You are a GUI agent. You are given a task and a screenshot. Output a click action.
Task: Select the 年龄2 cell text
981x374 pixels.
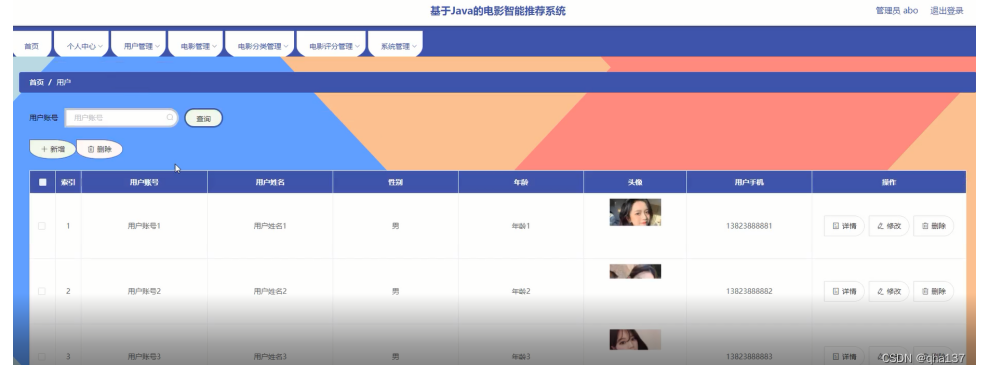(521, 291)
